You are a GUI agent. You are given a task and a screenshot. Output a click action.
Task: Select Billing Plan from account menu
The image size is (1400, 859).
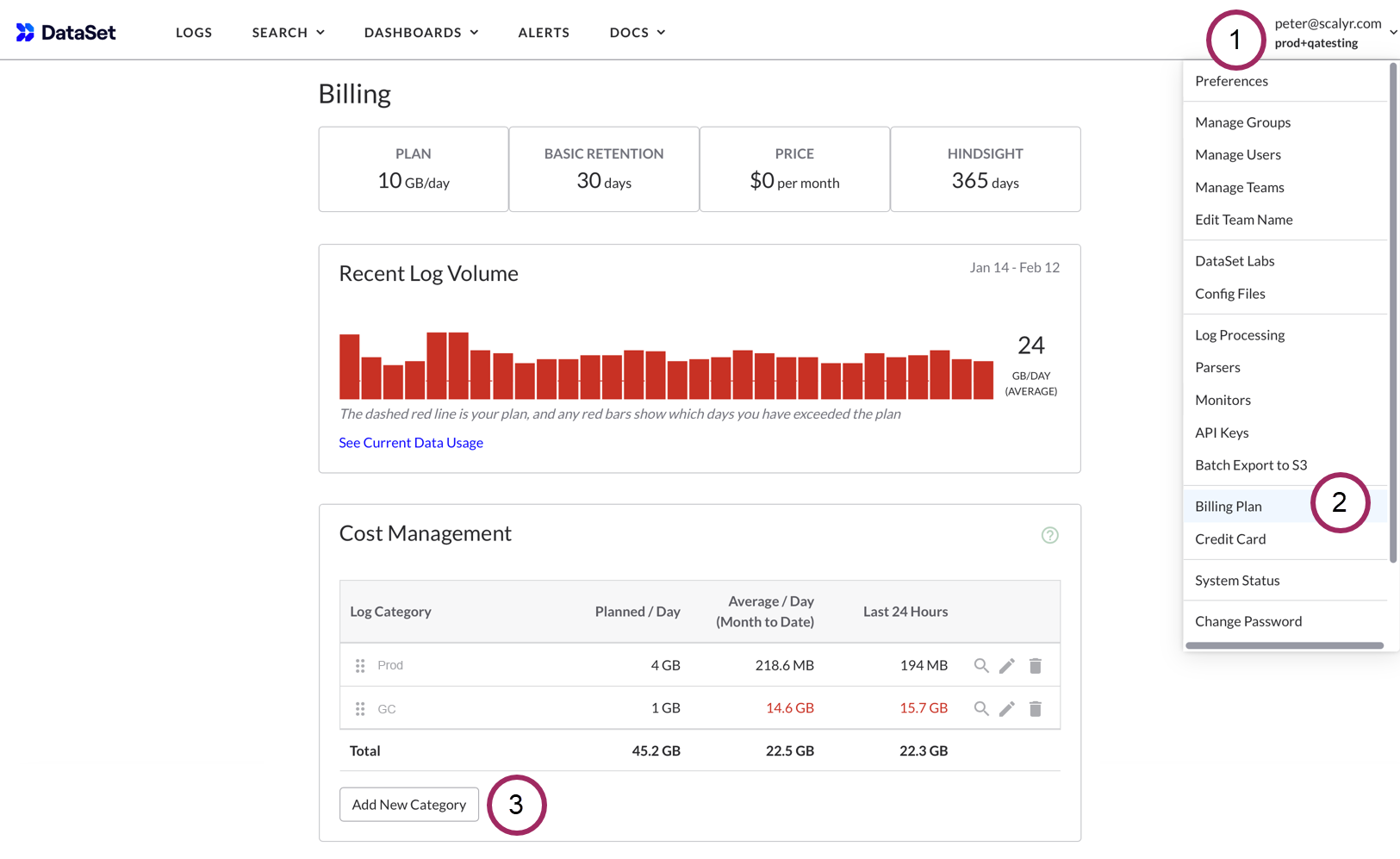tap(1229, 507)
